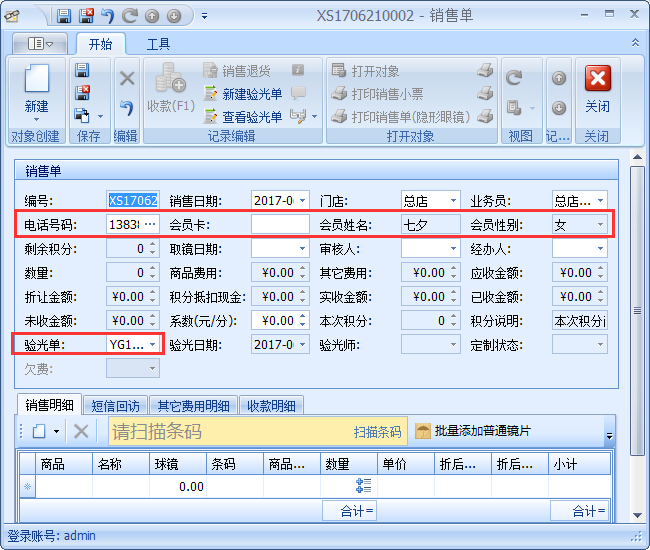Click save-and-close icon in the quick access toolbar

[x=86, y=16]
